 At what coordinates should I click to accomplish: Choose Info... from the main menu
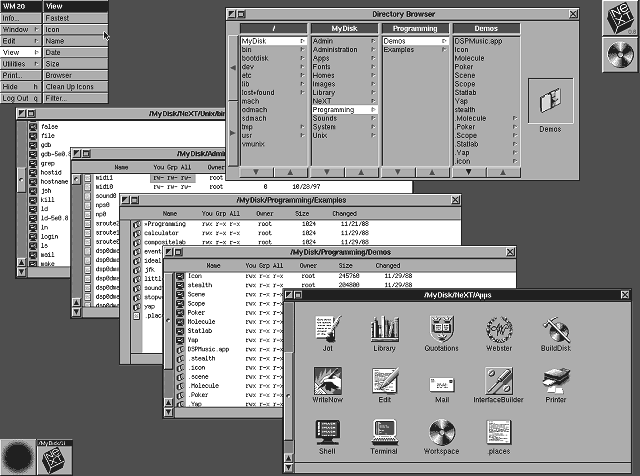point(20,18)
